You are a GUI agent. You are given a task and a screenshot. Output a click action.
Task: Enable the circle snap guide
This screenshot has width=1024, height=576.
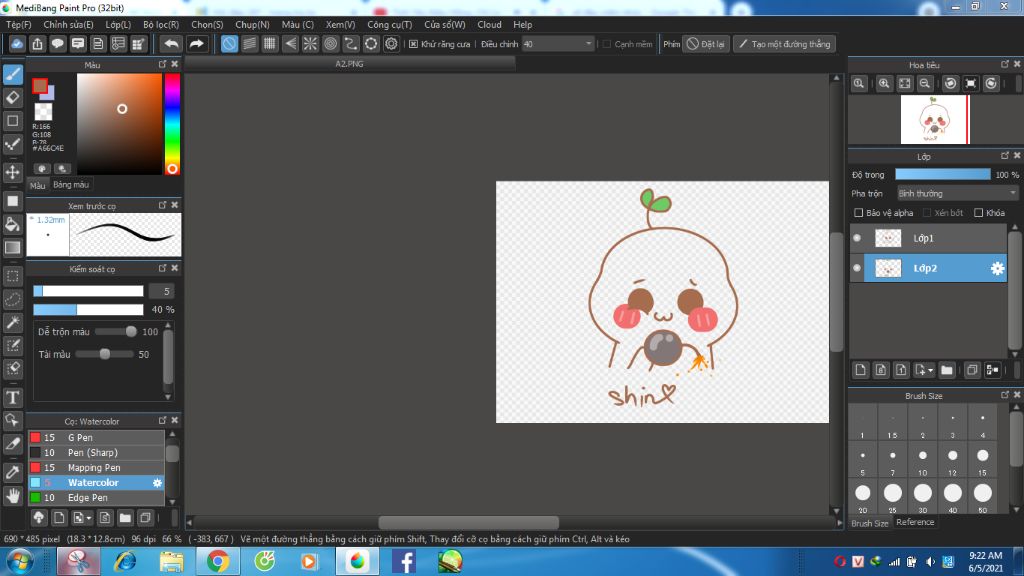point(330,44)
